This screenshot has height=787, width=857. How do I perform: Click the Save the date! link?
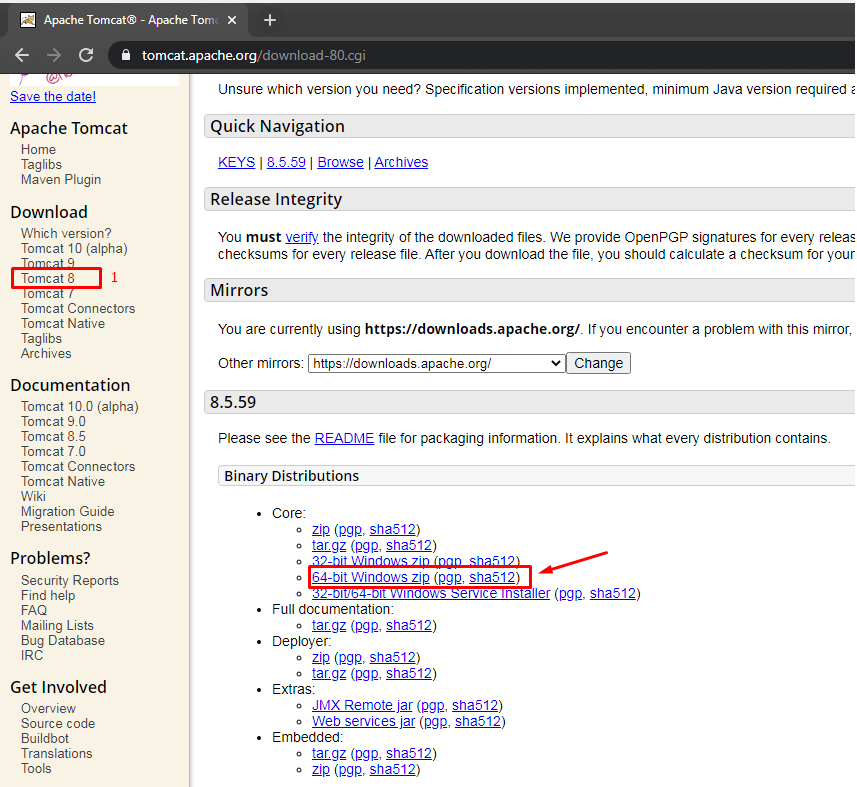(x=53, y=96)
